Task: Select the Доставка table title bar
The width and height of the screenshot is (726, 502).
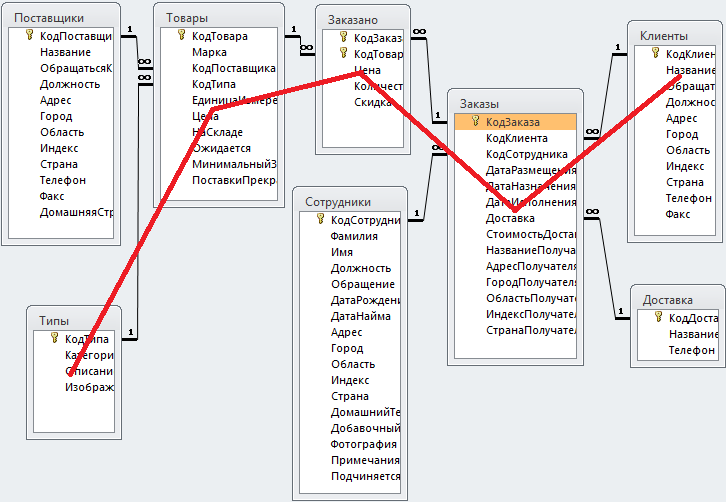Action: [x=677, y=300]
